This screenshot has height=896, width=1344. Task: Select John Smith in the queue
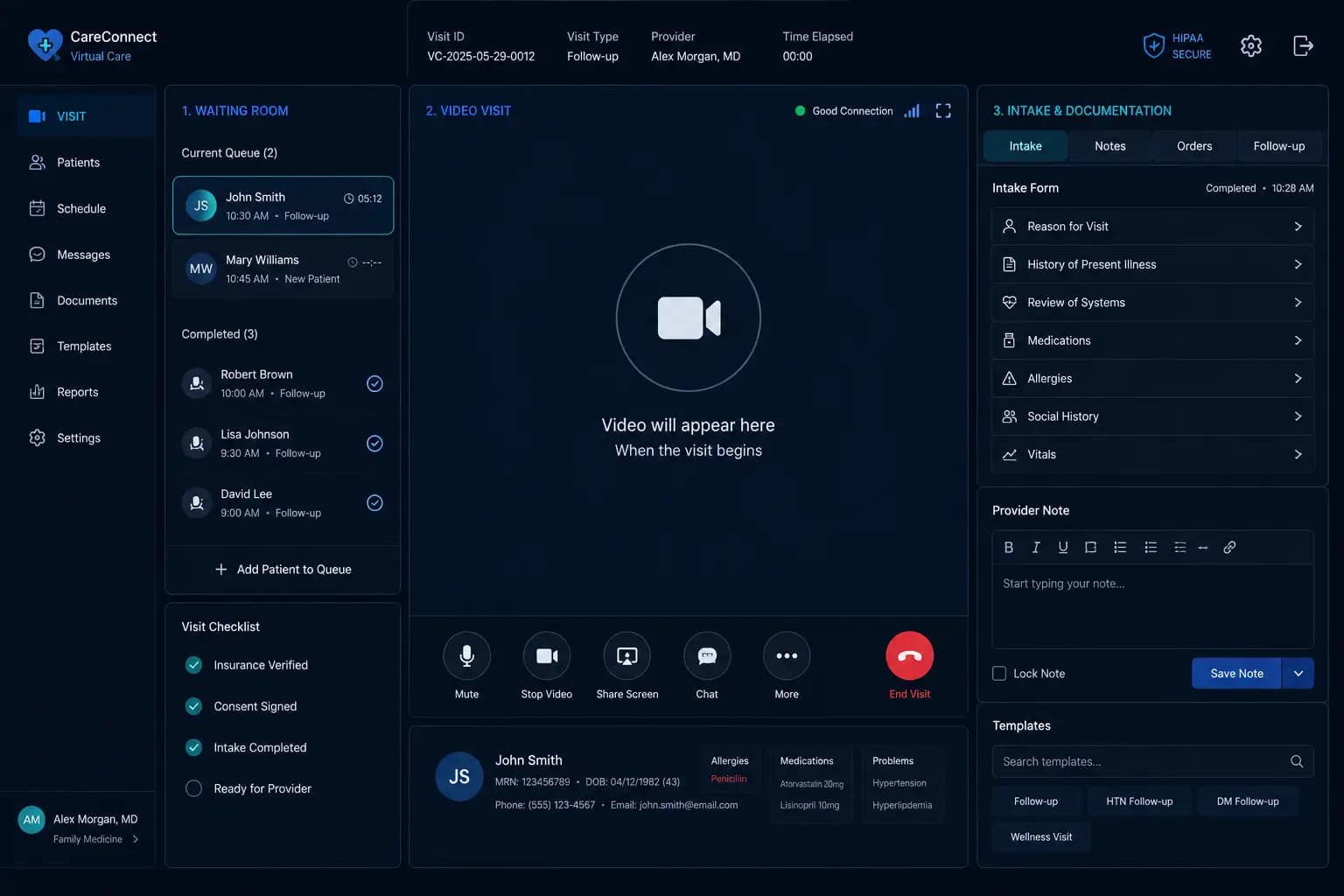[x=283, y=206]
